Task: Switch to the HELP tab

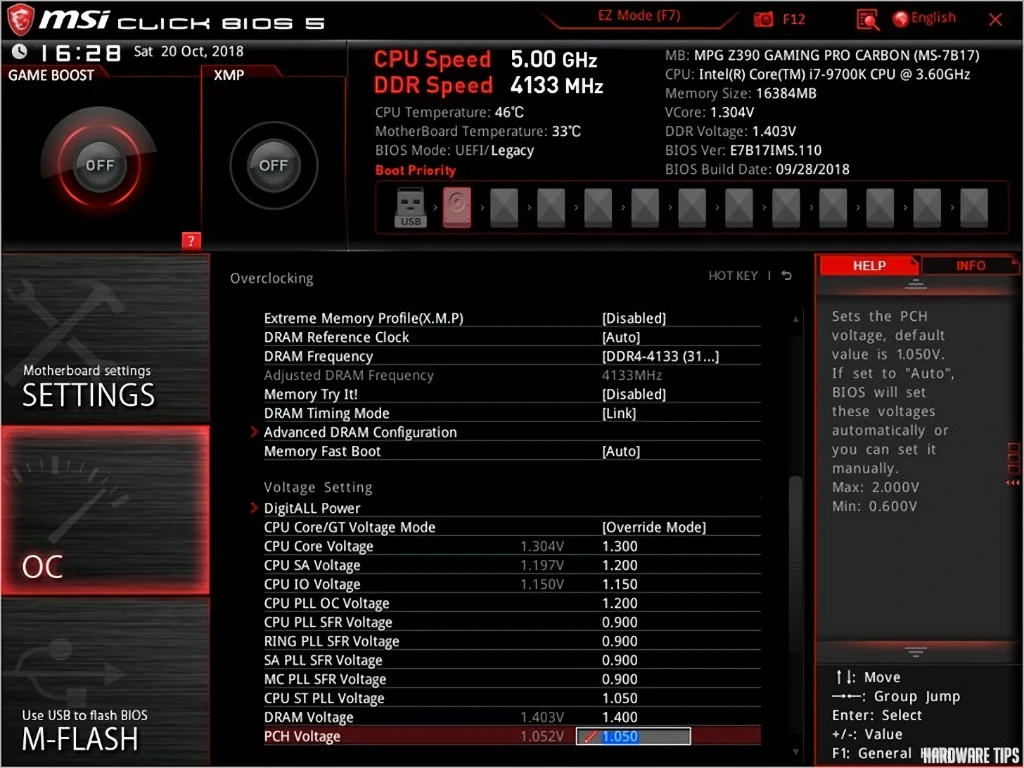Action: tap(869, 266)
